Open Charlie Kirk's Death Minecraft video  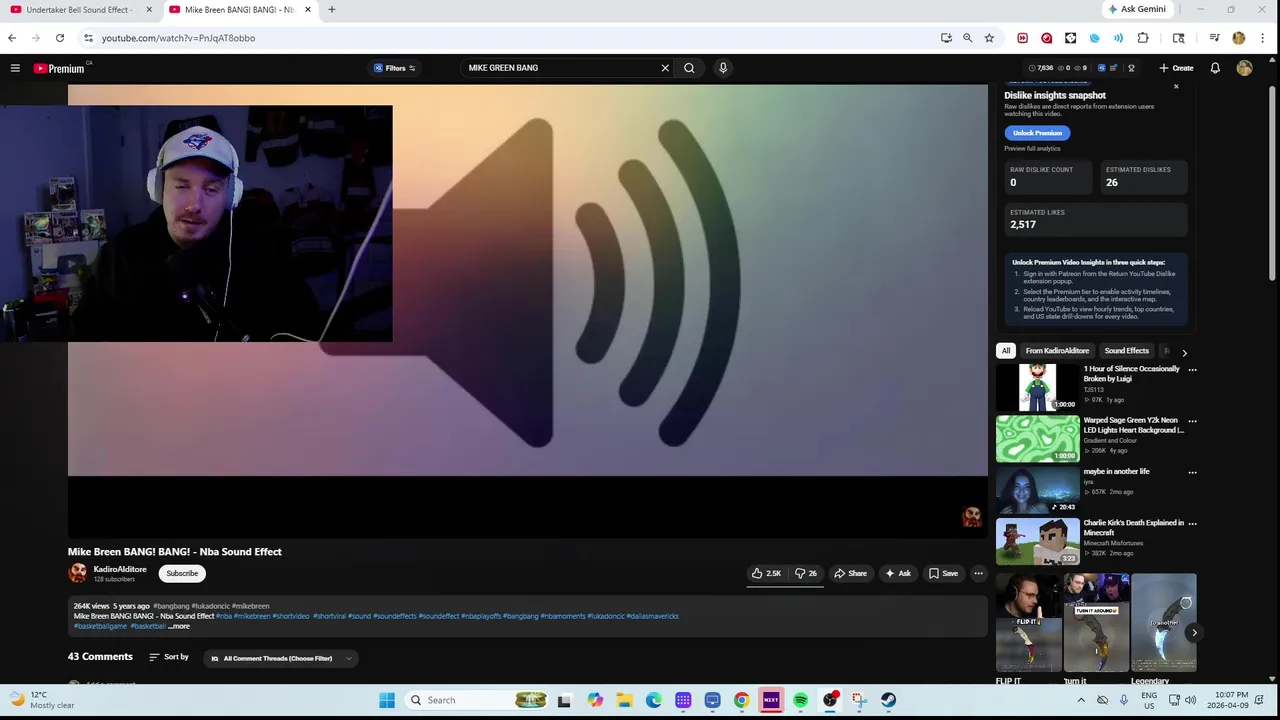tap(1037, 541)
